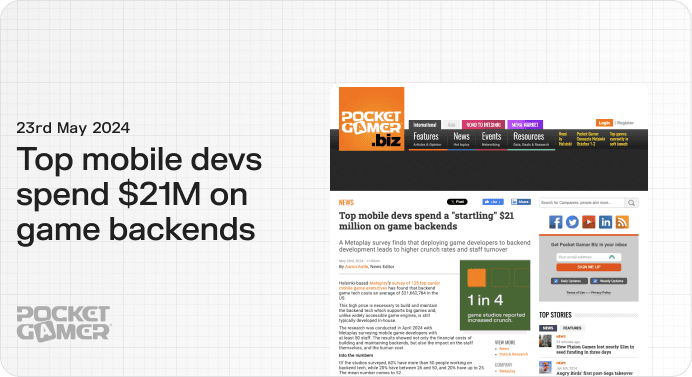Open the New Pixion Games story thumbnail
The height and width of the screenshot is (377, 692).
pyautogui.click(x=545, y=341)
